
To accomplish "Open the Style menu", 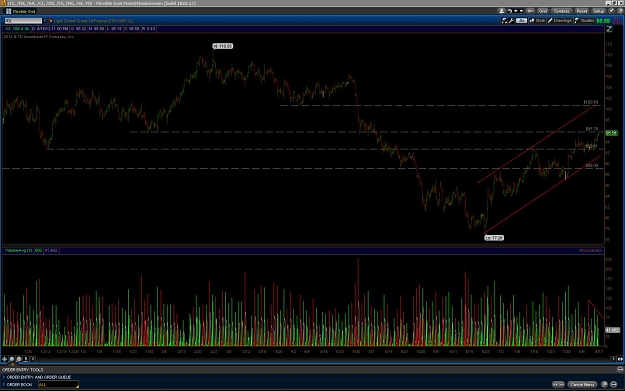I will [x=537, y=21].
